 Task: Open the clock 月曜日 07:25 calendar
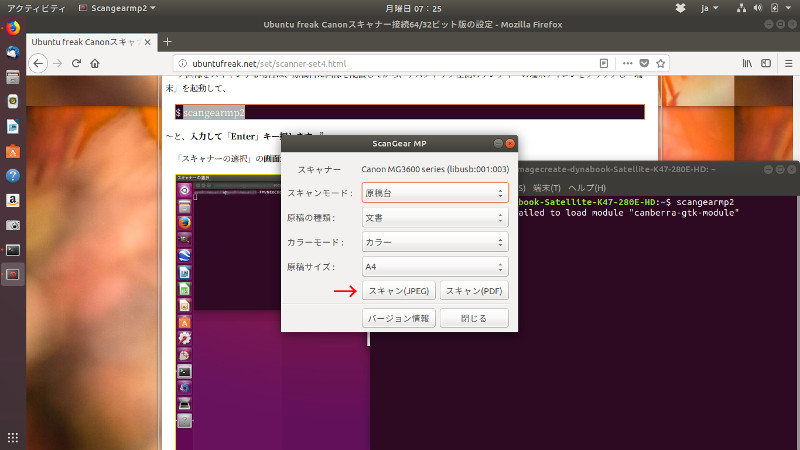[413, 8]
